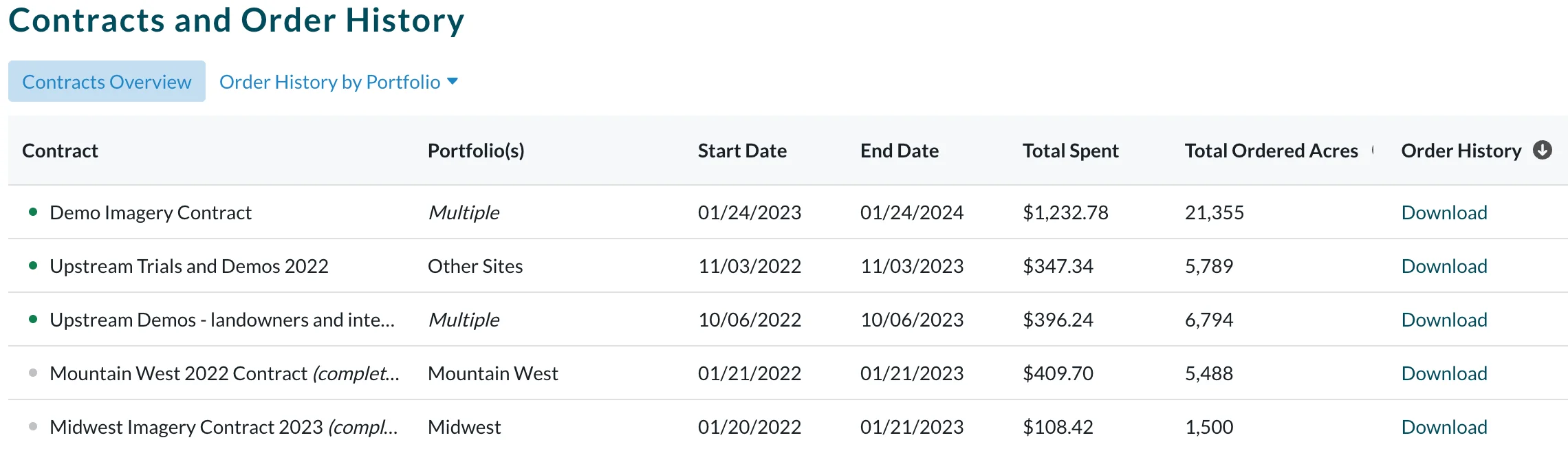
Task: Click the download-all icon beside Order History
Action: (1543, 150)
